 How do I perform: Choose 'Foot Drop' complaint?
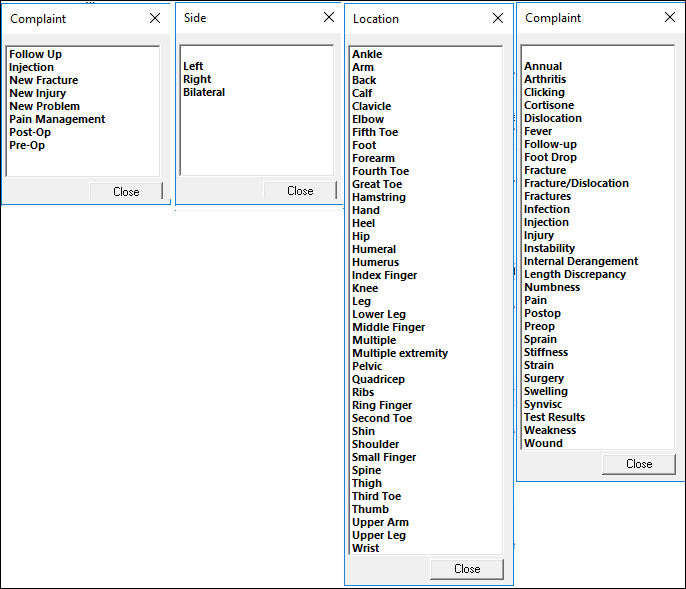pos(550,157)
